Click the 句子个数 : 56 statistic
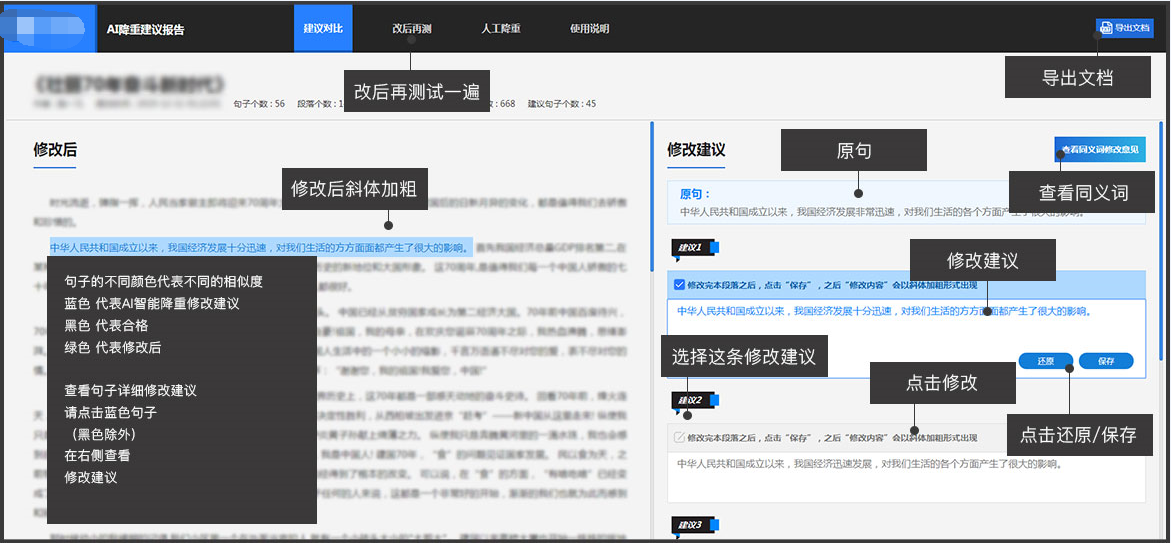1171x543 pixels. pos(259,104)
